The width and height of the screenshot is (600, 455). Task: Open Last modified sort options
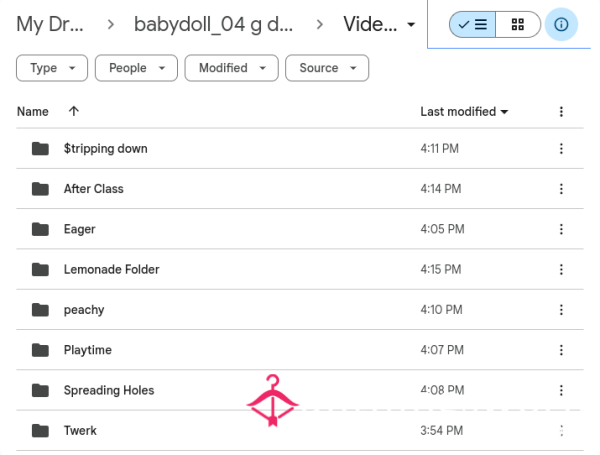(464, 112)
